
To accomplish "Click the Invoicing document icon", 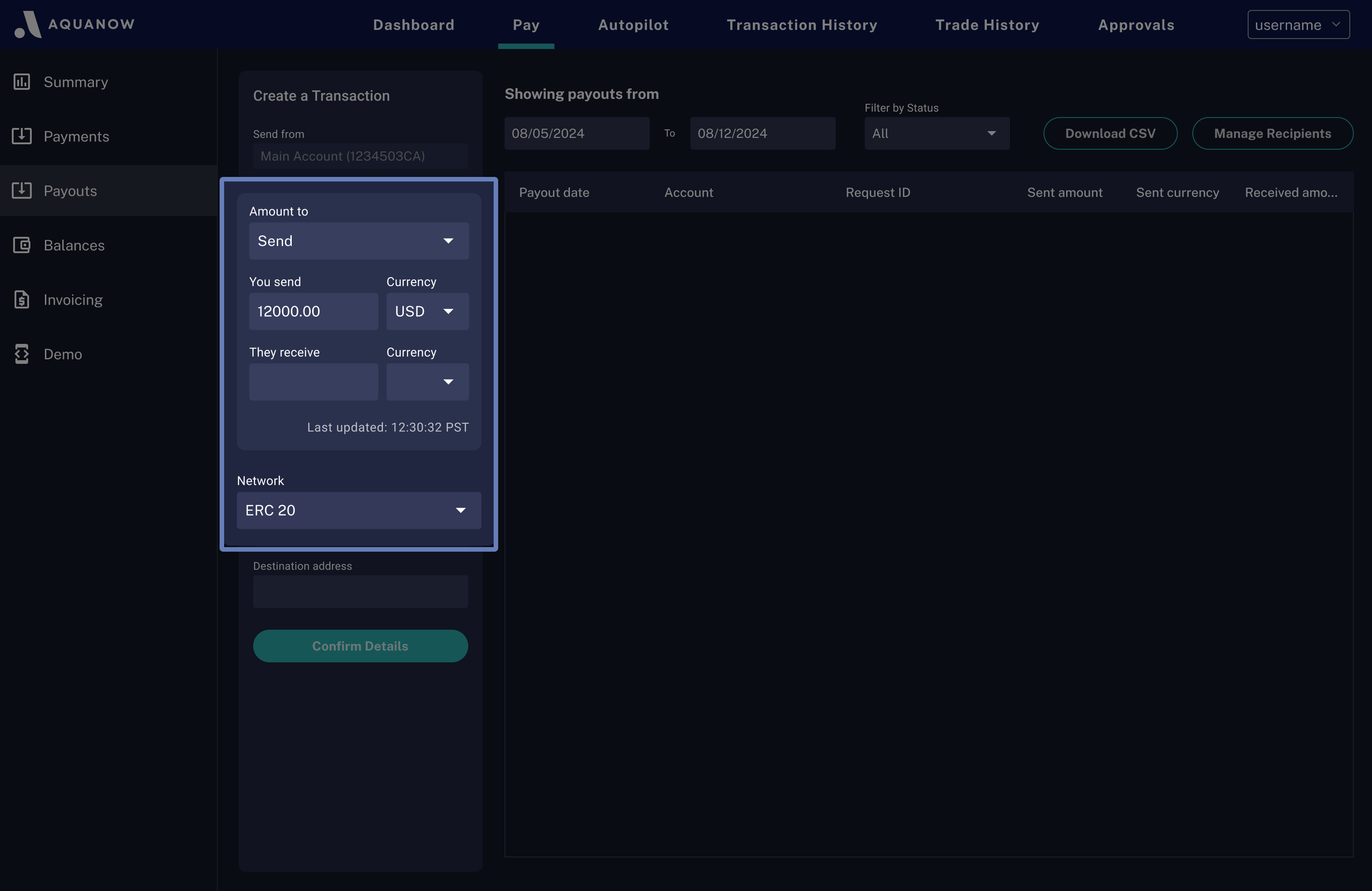I will tap(22, 300).
